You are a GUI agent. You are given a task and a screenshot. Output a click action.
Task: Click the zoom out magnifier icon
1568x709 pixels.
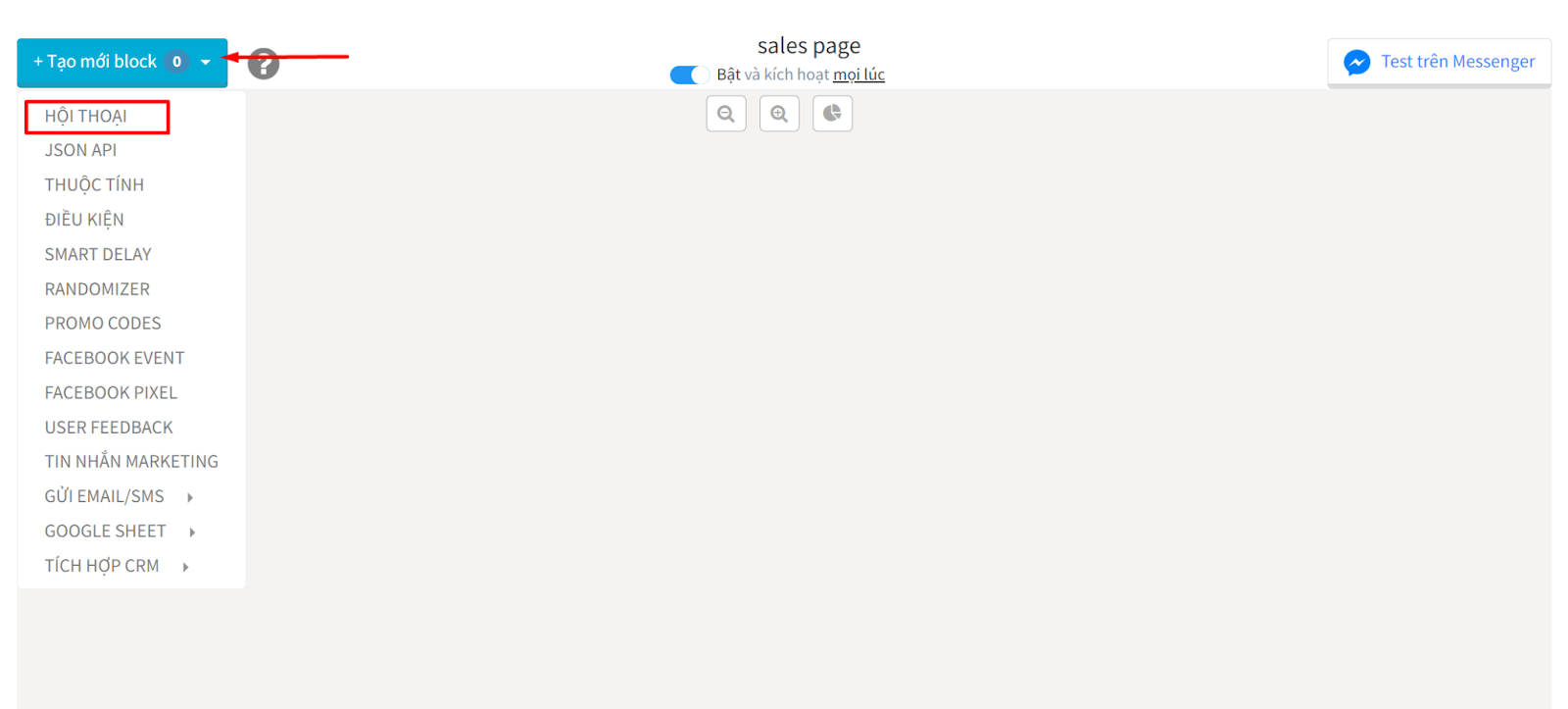(726, 114)
